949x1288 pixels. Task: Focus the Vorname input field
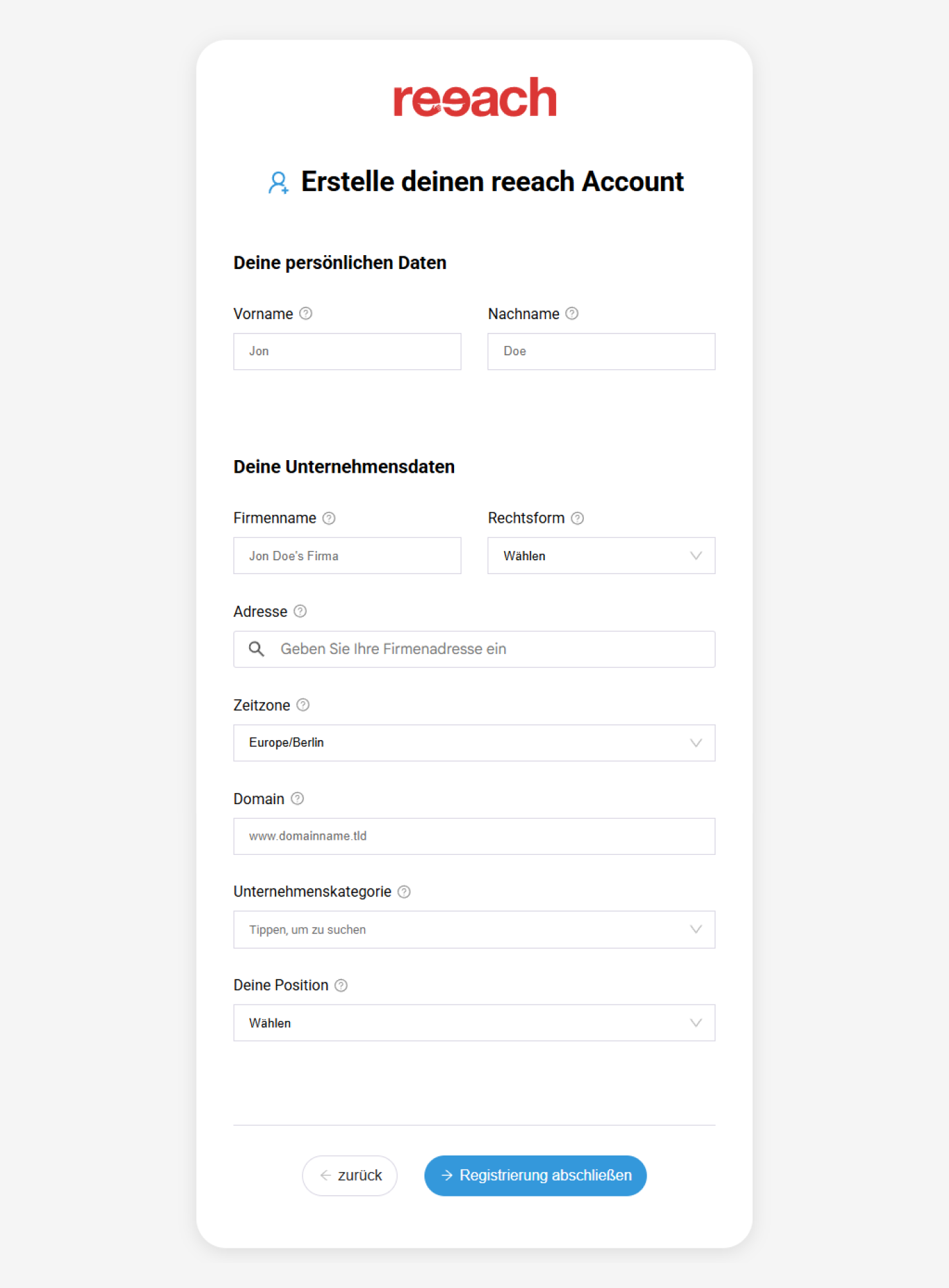coord(347,351)
